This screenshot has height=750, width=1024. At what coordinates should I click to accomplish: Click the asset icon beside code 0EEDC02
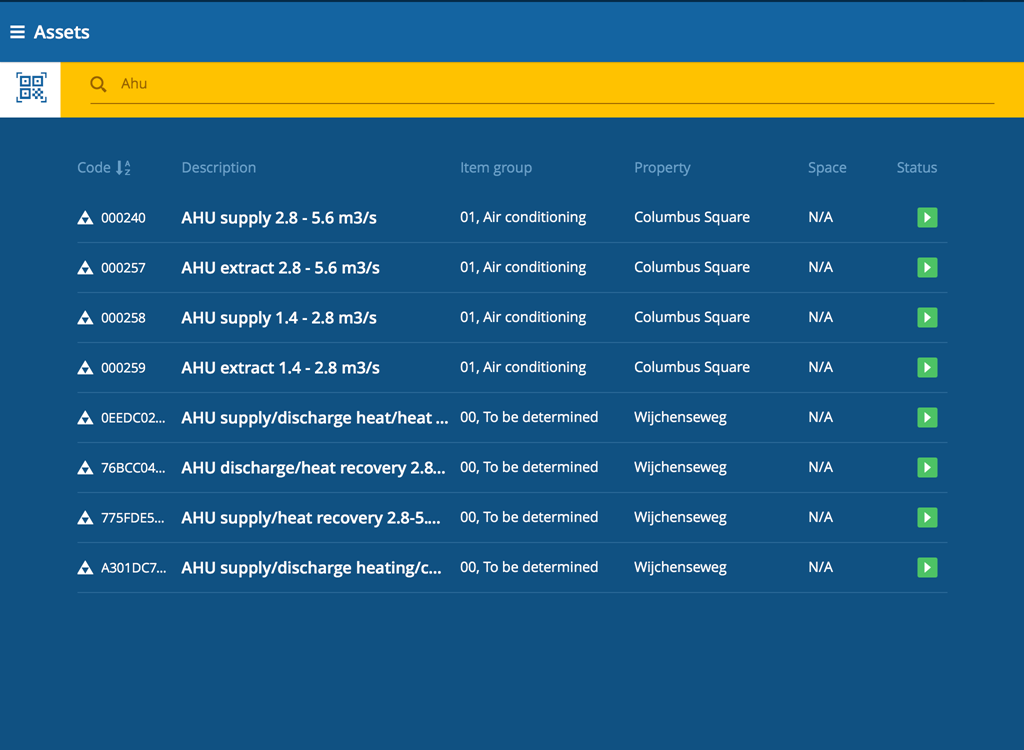click(x=85, y=417)
